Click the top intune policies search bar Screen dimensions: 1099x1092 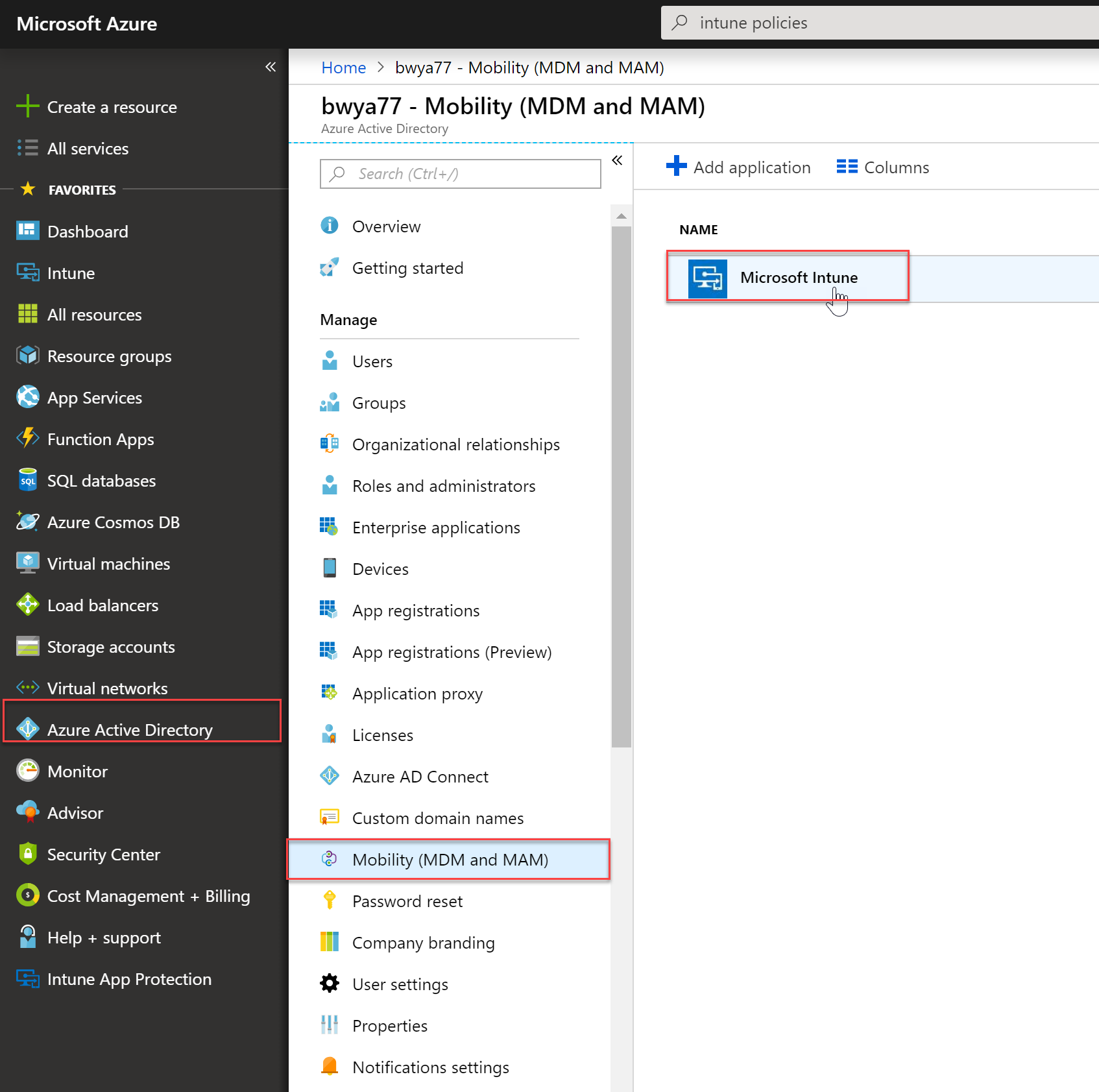(880, 23)
